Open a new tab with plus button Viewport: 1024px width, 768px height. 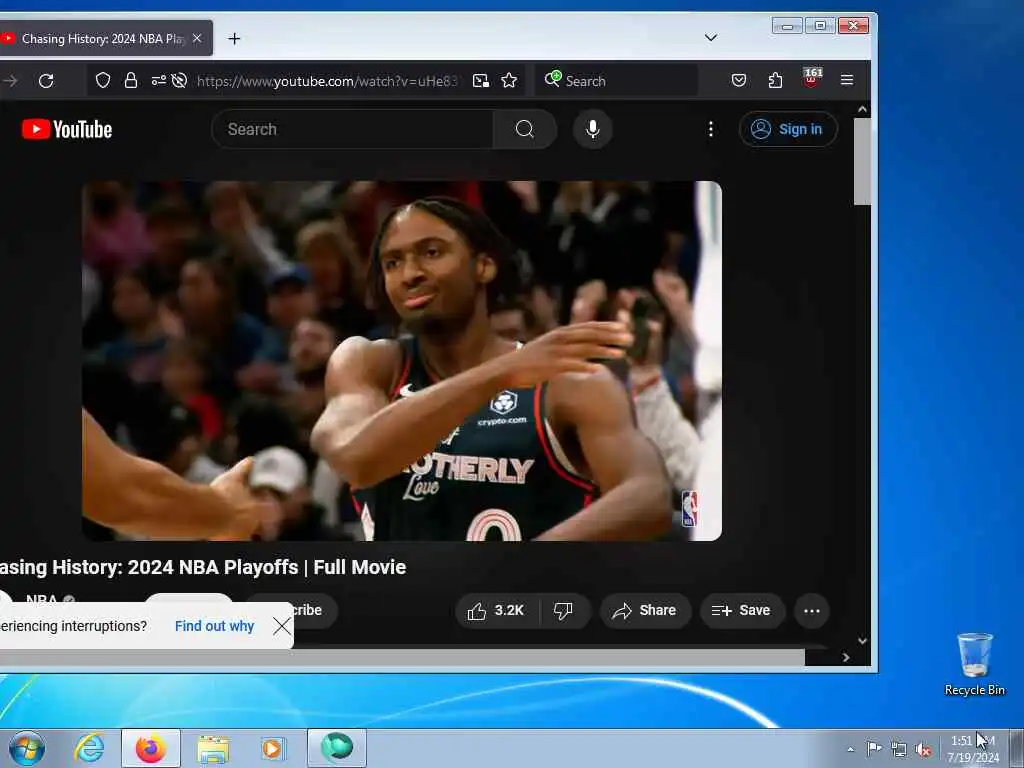(x=234, y=39)
